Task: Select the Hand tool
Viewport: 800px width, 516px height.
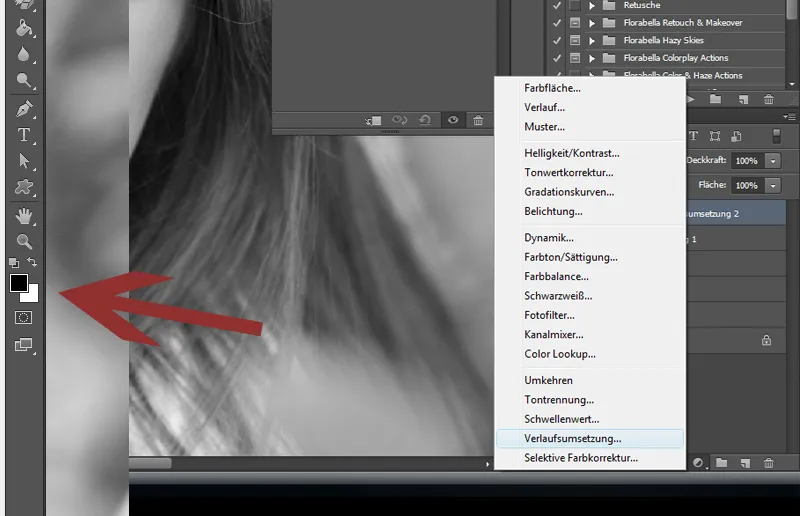Action: tap(23, 216)
